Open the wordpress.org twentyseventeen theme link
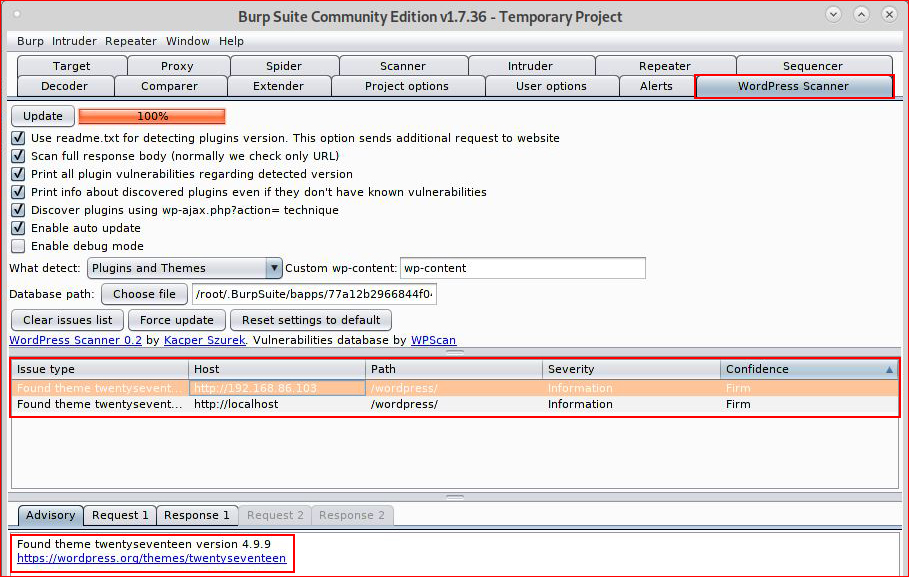Viewport: 909px width, 577px height. 151,558
